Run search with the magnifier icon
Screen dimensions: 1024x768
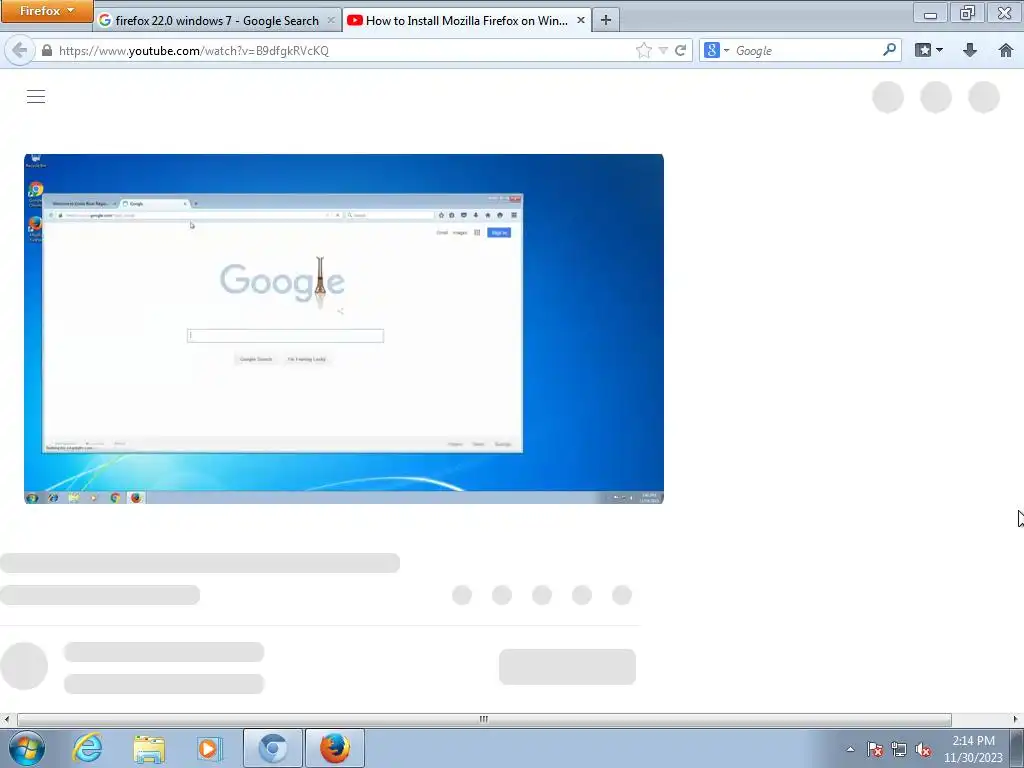pyautogui.click(x=889, y=50)
